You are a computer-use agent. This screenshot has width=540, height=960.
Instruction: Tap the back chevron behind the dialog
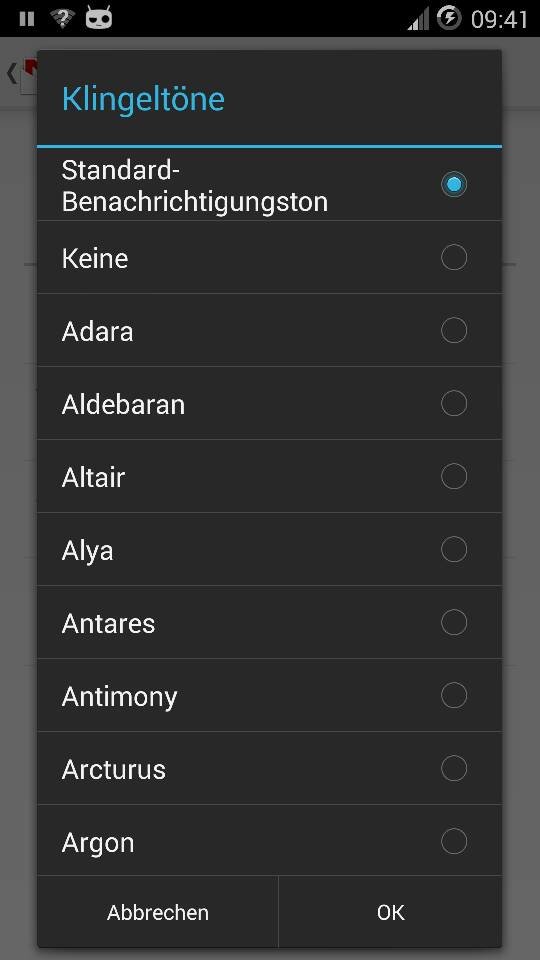[11, 73]
